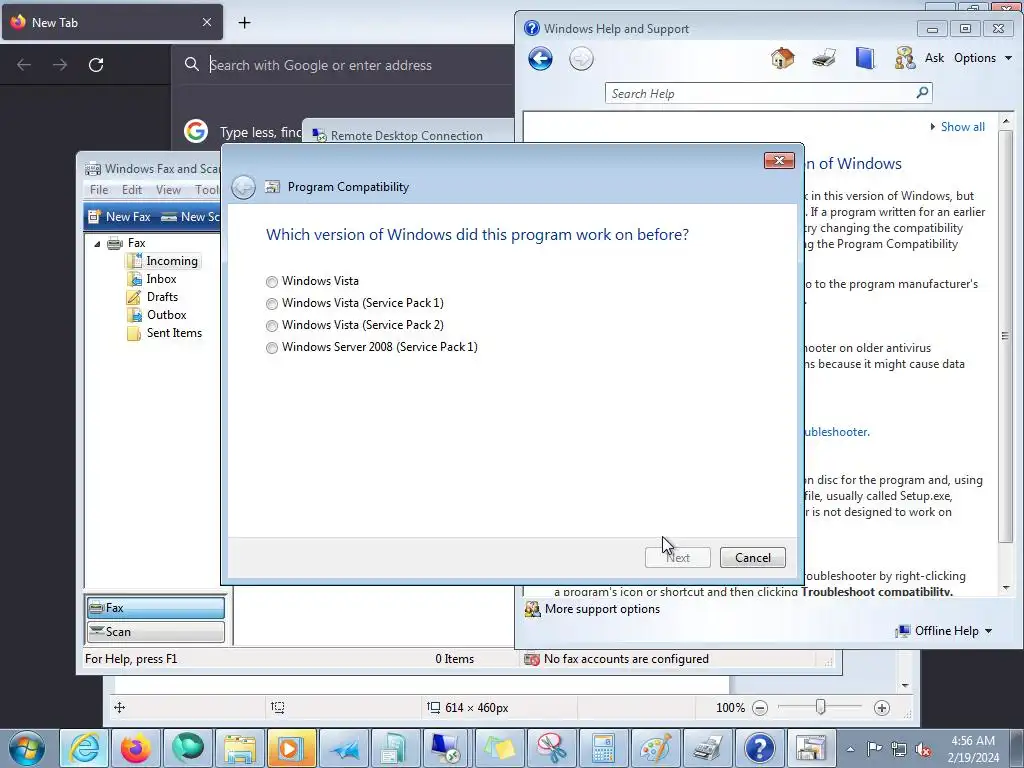Viewport: 1024px width, 768px height.
Task: Click zoom out minus button in Paint
Action: [760, 708]
